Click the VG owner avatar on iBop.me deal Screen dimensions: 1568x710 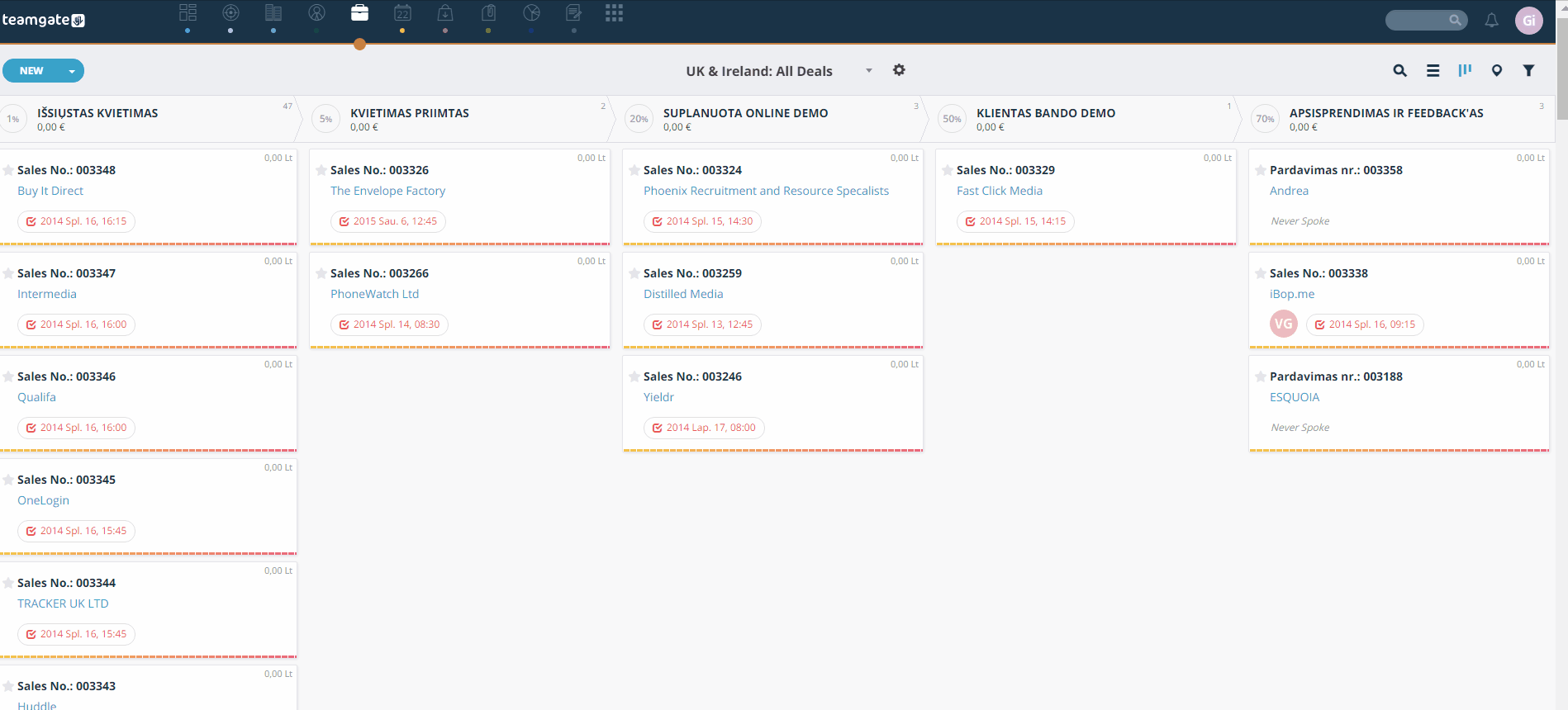[1283, 324]
